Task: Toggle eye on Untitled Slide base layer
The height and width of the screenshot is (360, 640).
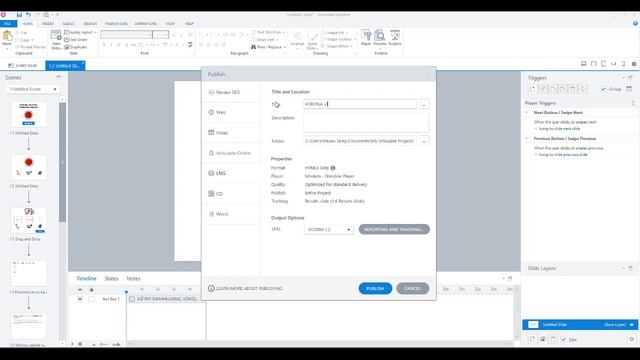Action: coord(632,325)
